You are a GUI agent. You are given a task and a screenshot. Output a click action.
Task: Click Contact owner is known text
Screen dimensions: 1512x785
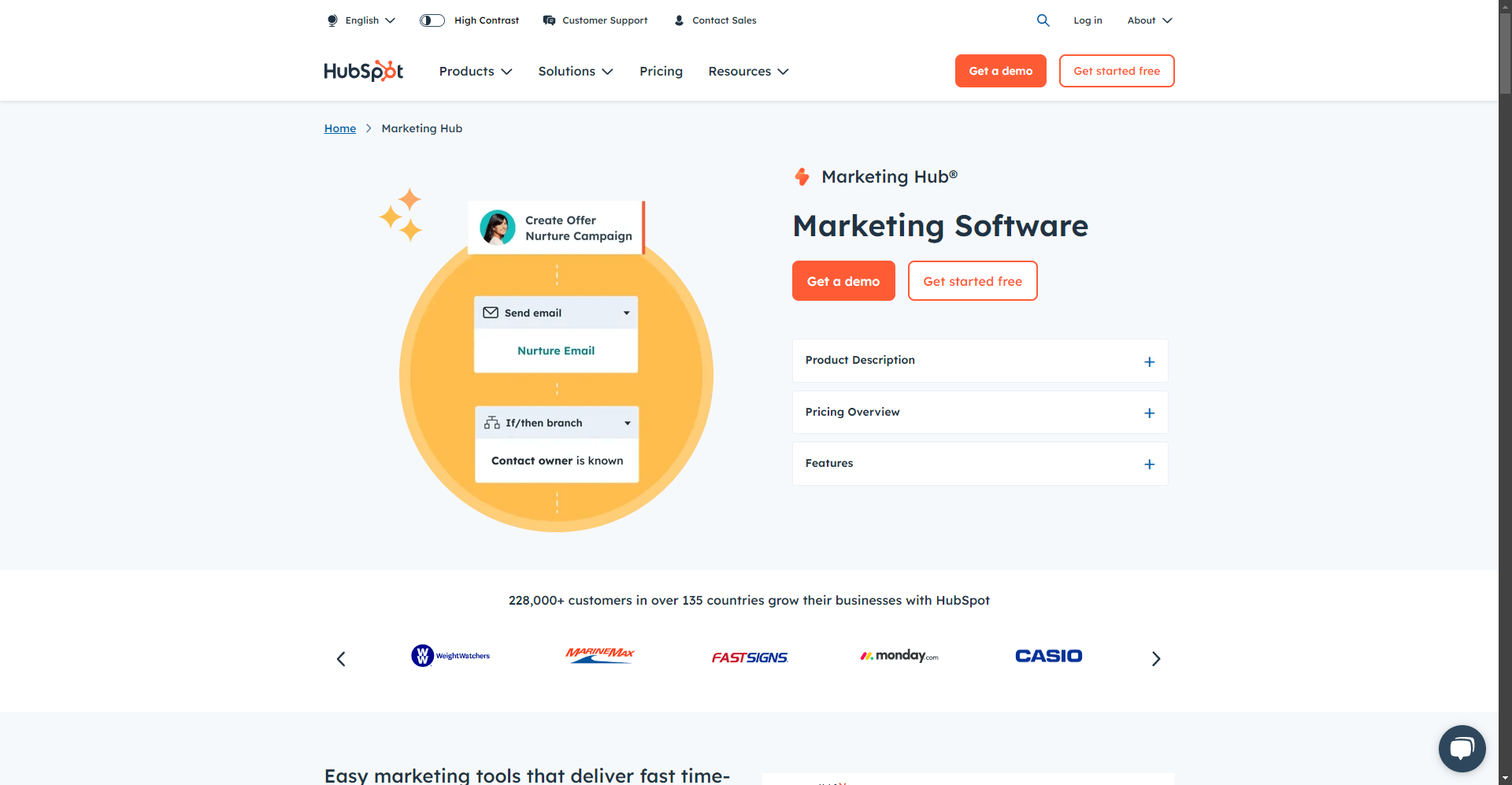(x=557, y=461)
